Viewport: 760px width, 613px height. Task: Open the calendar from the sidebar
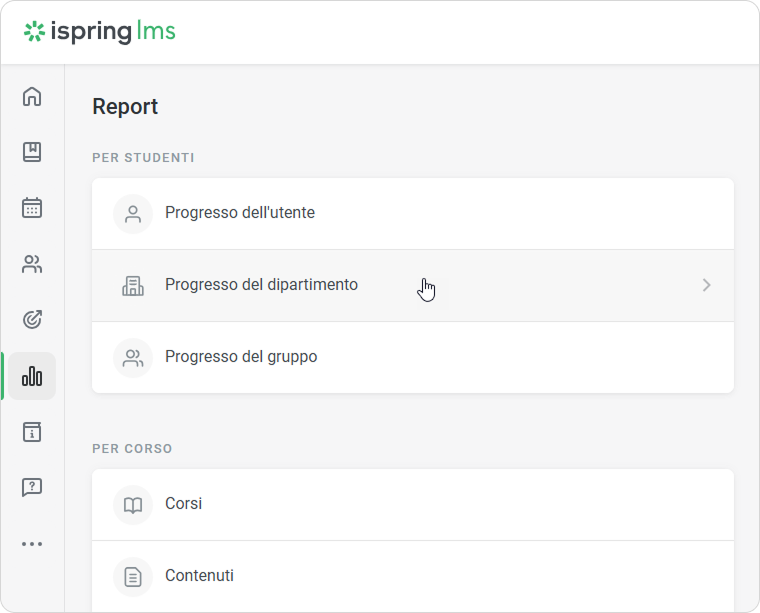pyautogui.click(x=32, y=208)
